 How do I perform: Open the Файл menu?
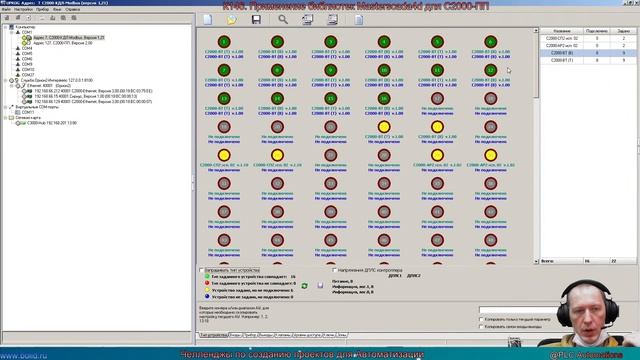pos(6,9)
